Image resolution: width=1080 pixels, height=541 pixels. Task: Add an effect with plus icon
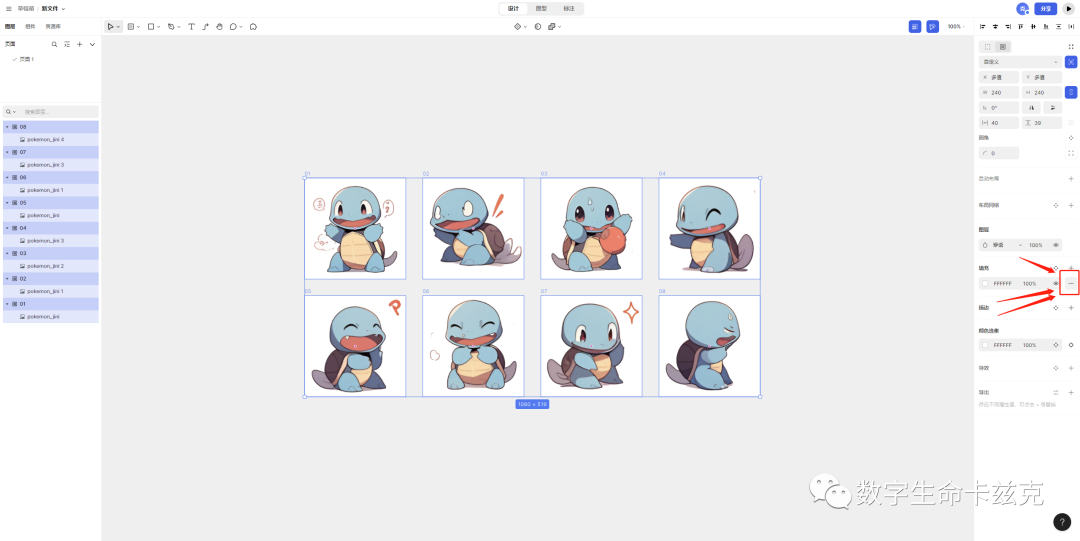[1070, 368]
